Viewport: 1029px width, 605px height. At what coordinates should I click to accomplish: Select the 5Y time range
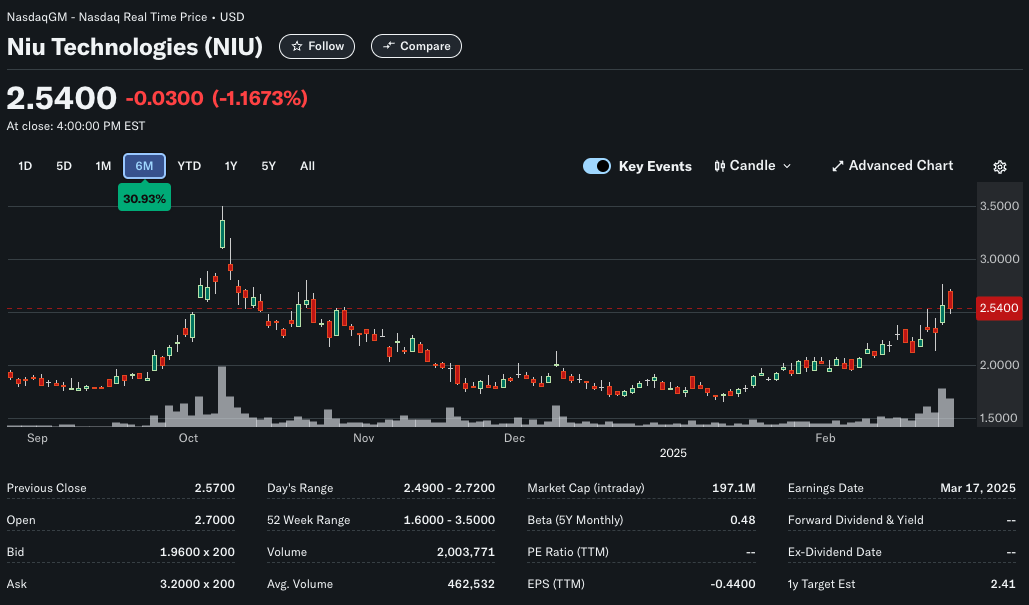click(x=268, y=166)
